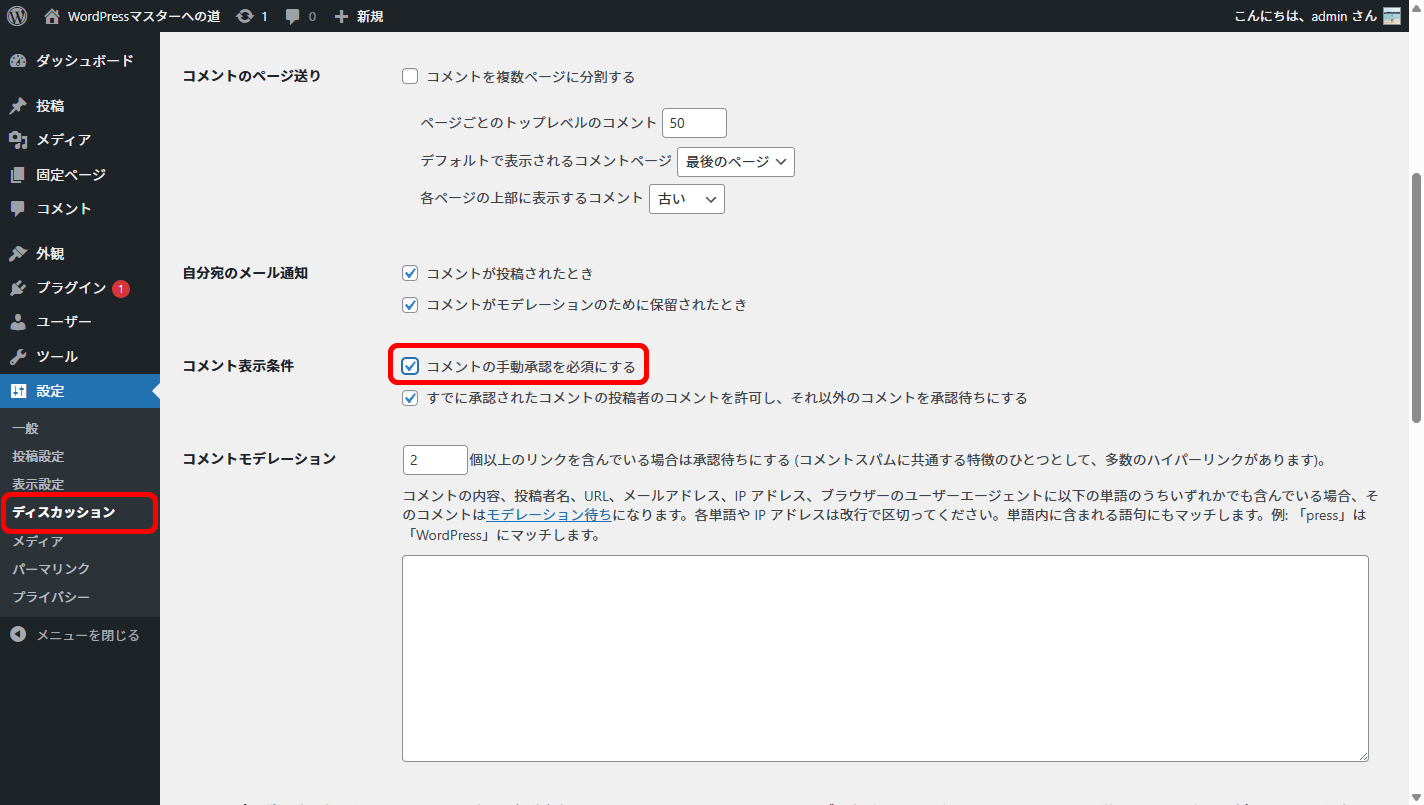Go to ディスカッション settings submenu item

(x=64, y=512)
